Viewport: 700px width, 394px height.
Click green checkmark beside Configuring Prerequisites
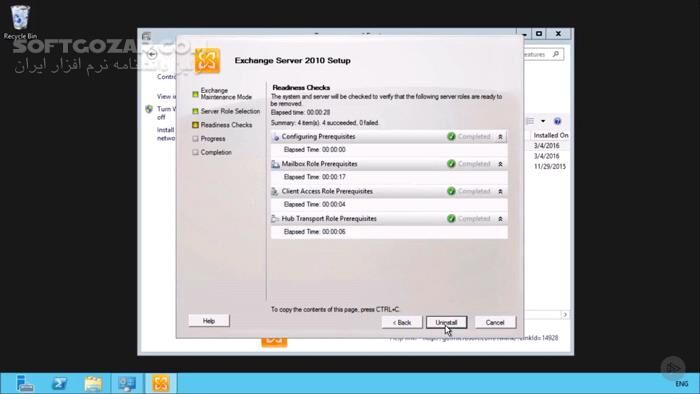point(451,137)
